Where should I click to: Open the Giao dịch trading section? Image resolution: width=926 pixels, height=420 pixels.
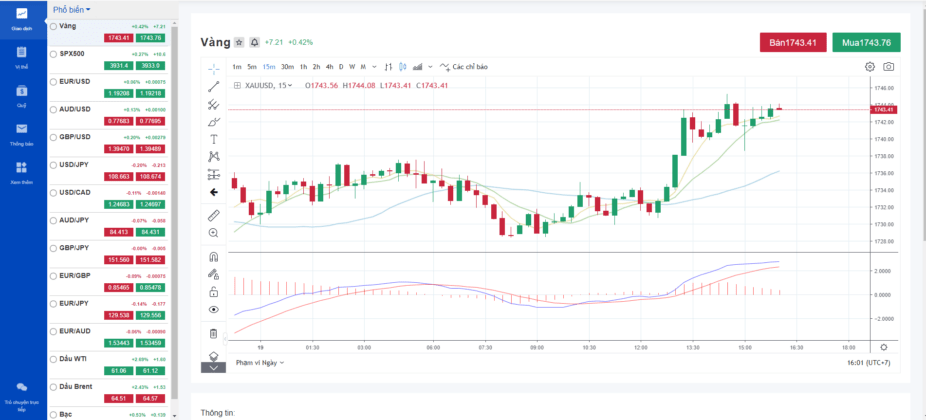(x=22, y=18)
